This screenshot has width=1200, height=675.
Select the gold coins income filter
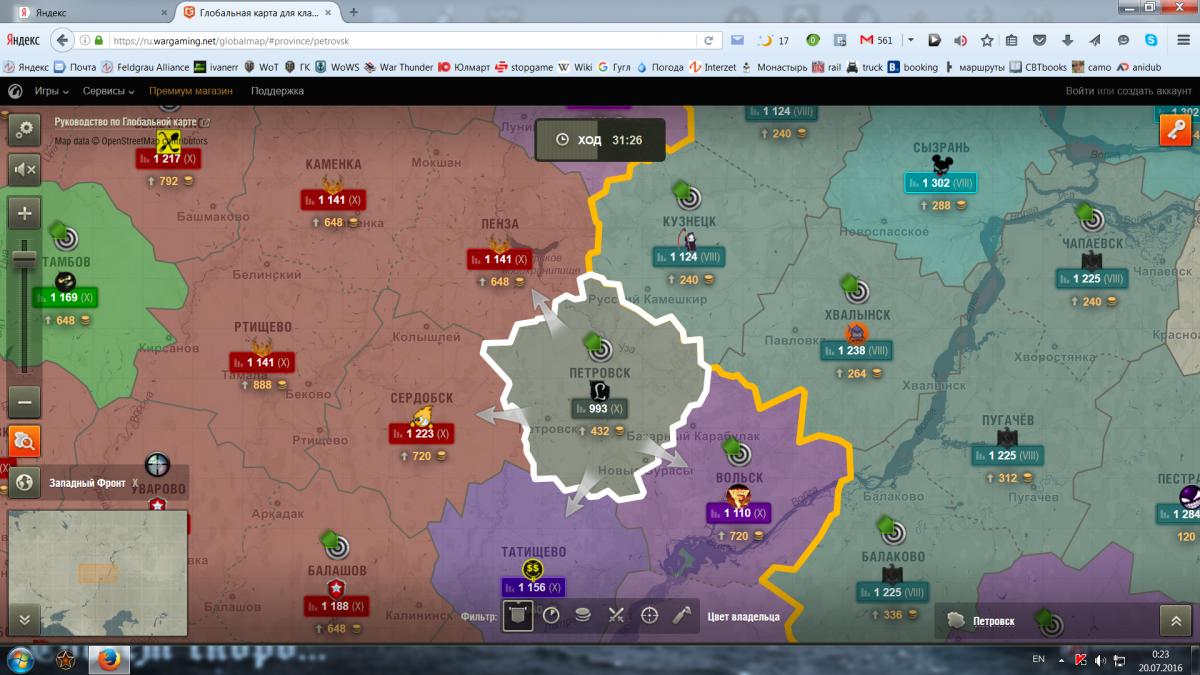click(583, 615)
